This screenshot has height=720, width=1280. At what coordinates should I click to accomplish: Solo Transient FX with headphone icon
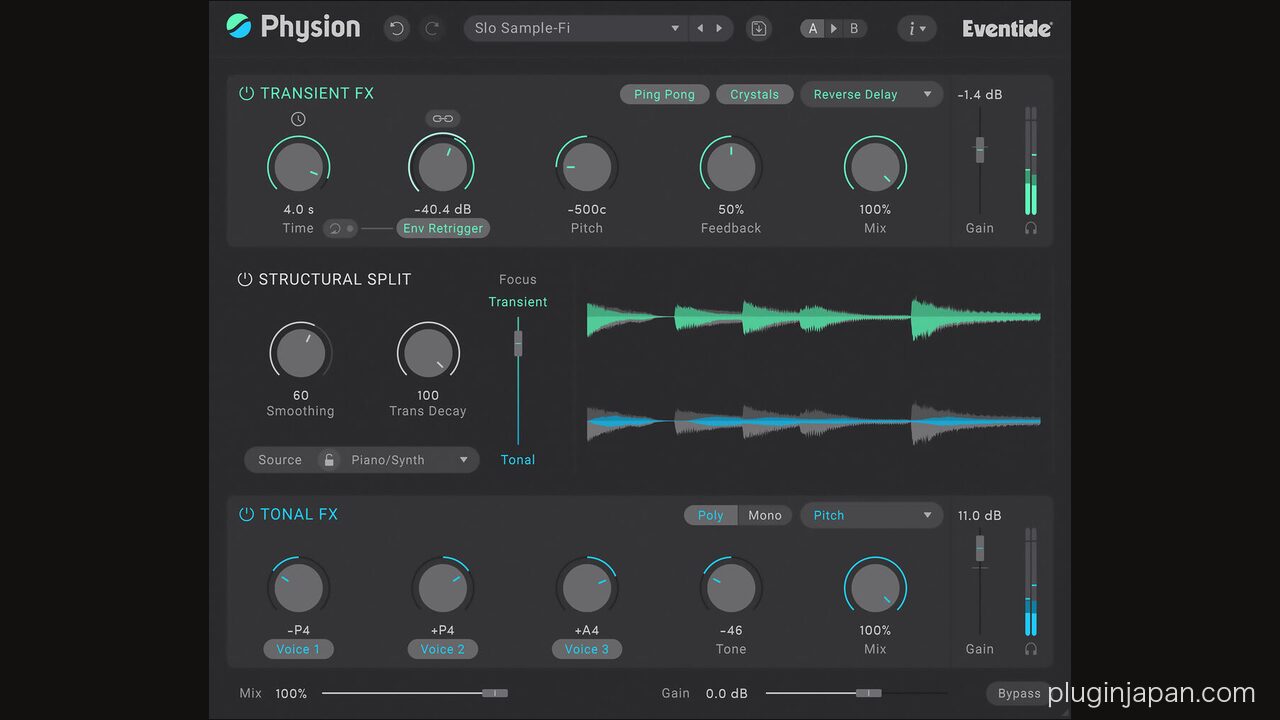point(1031,228)
